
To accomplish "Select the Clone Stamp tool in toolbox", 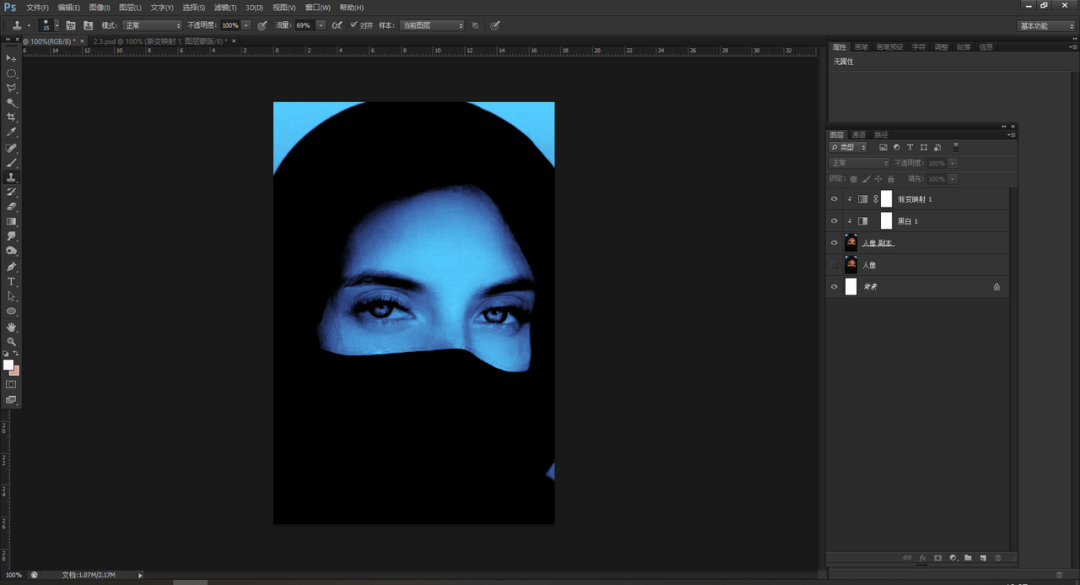I will pyautogui.click(x=11, y=178).
